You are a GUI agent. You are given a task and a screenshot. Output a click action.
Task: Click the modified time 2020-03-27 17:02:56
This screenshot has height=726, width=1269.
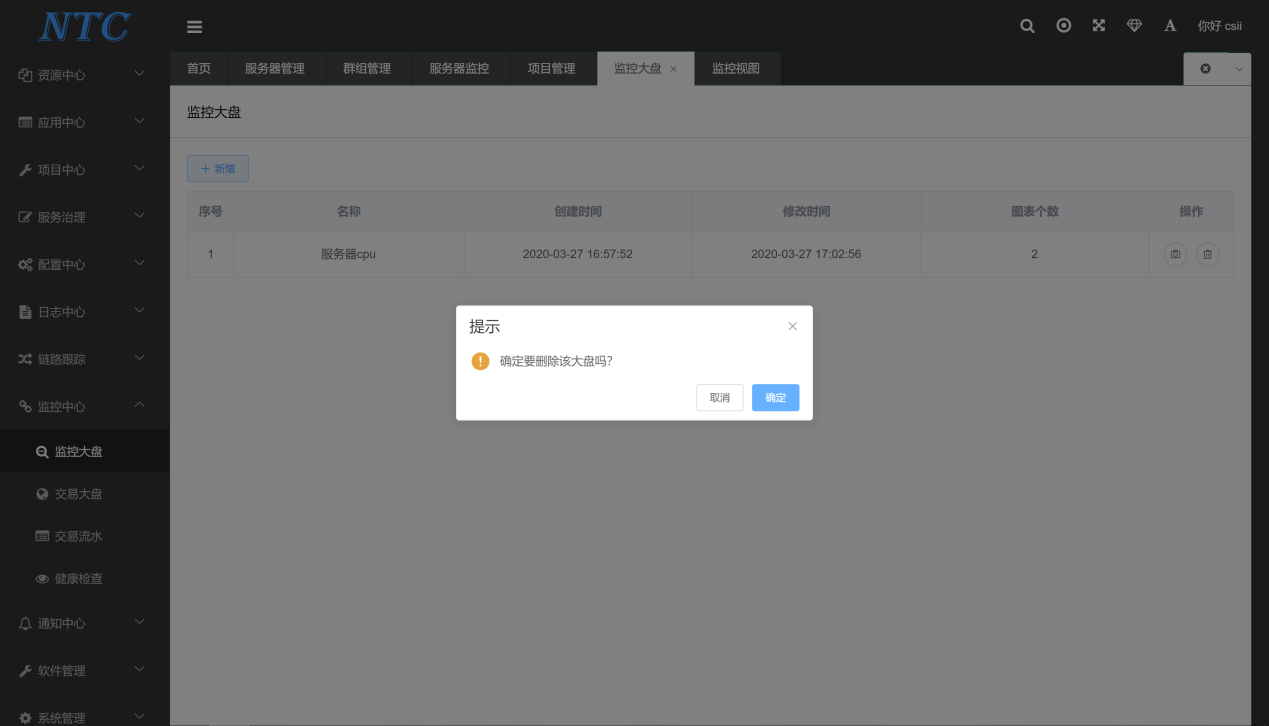[806, 254]
